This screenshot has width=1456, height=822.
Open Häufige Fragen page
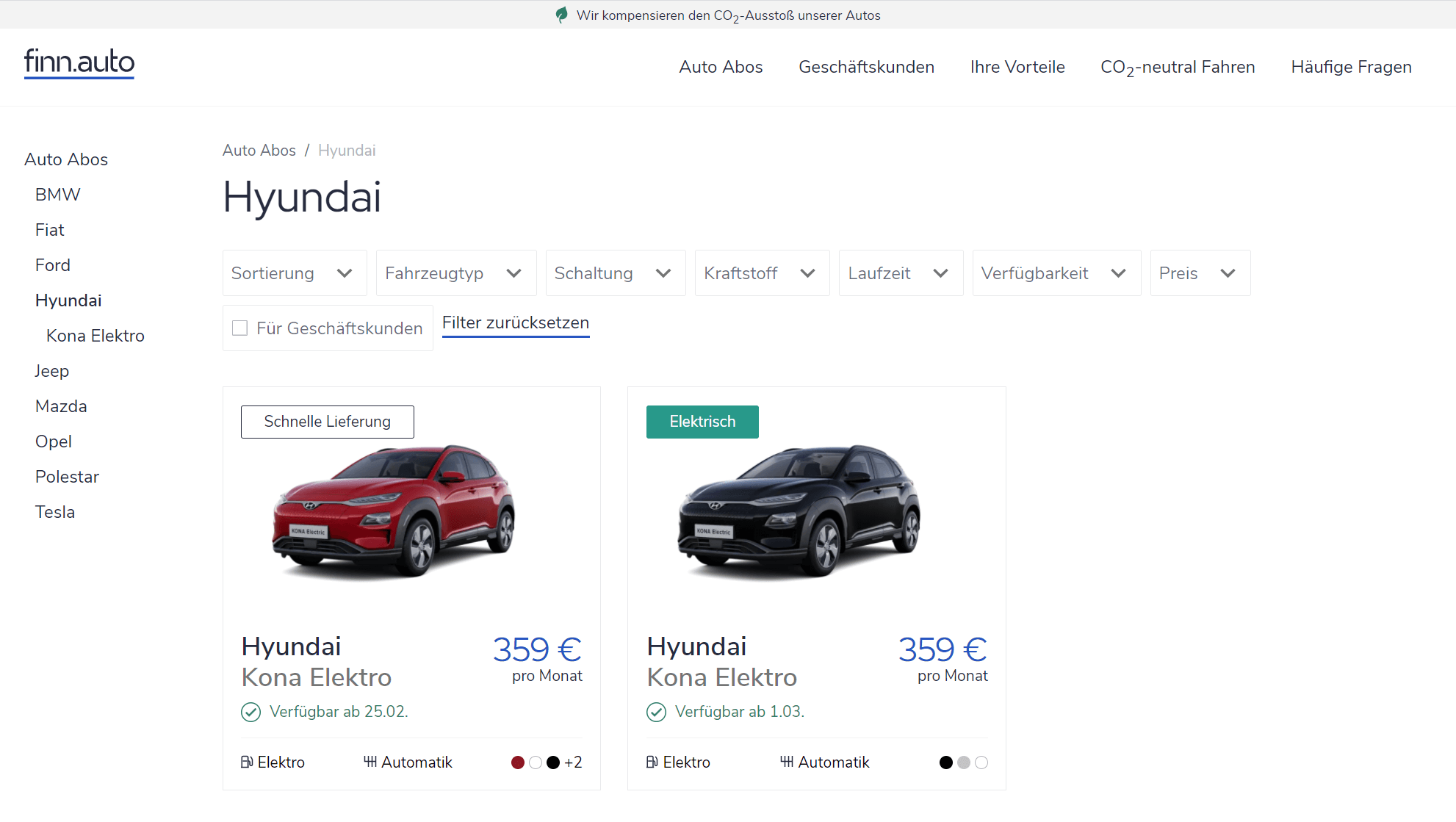click(1351, 67)
